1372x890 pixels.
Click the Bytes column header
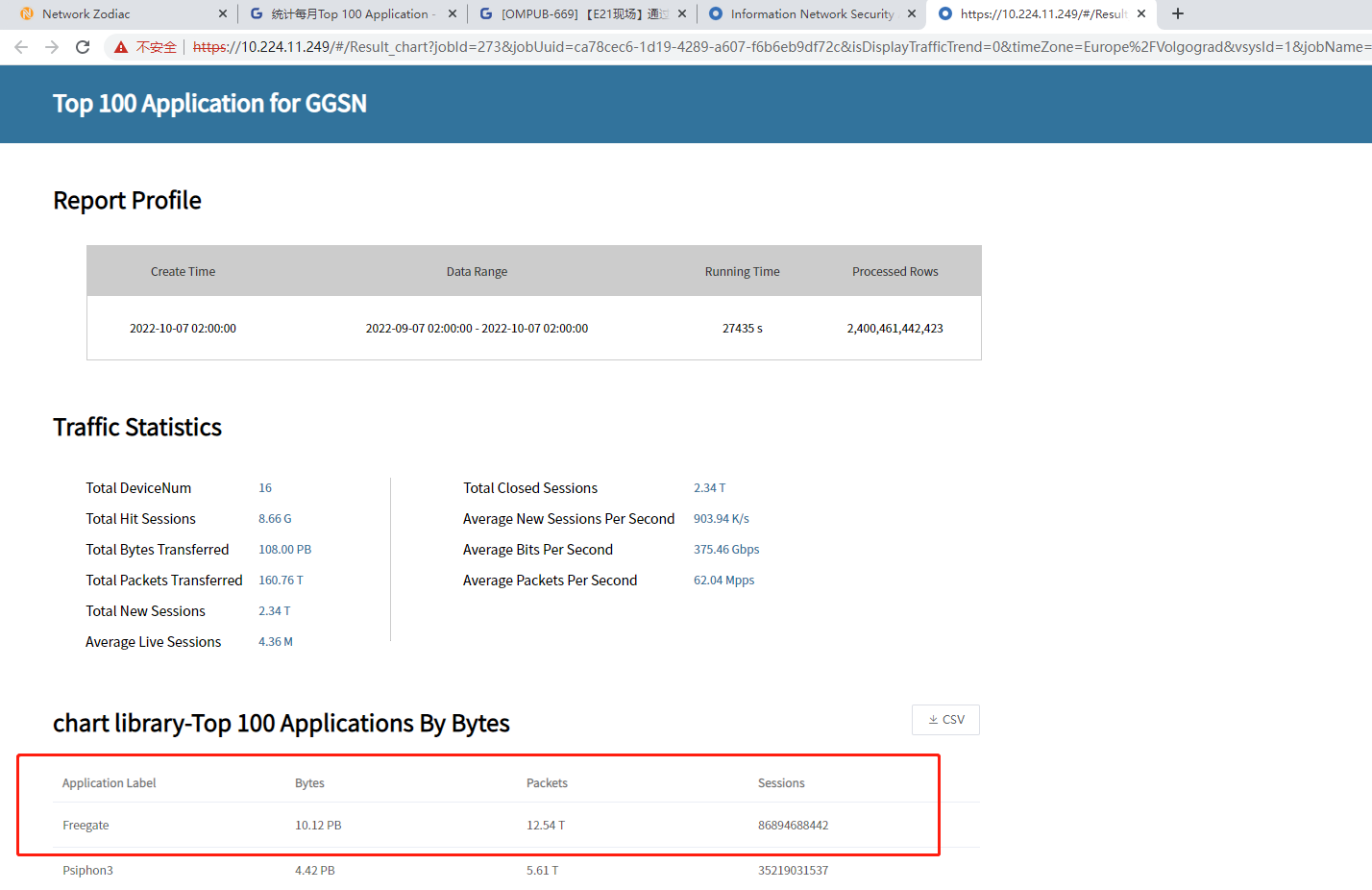[309, 783]
